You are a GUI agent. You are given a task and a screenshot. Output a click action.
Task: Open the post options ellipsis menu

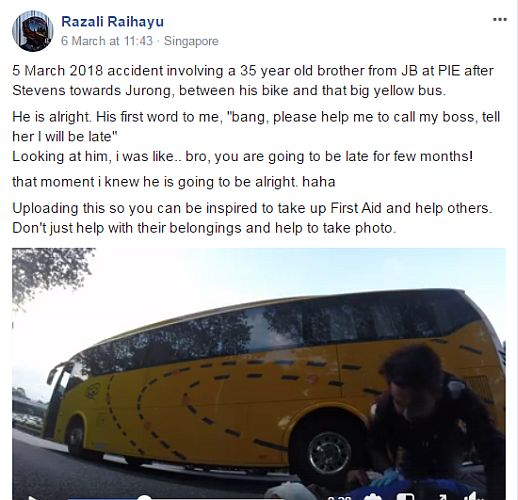pyautogui.click(x=500, y=20)
